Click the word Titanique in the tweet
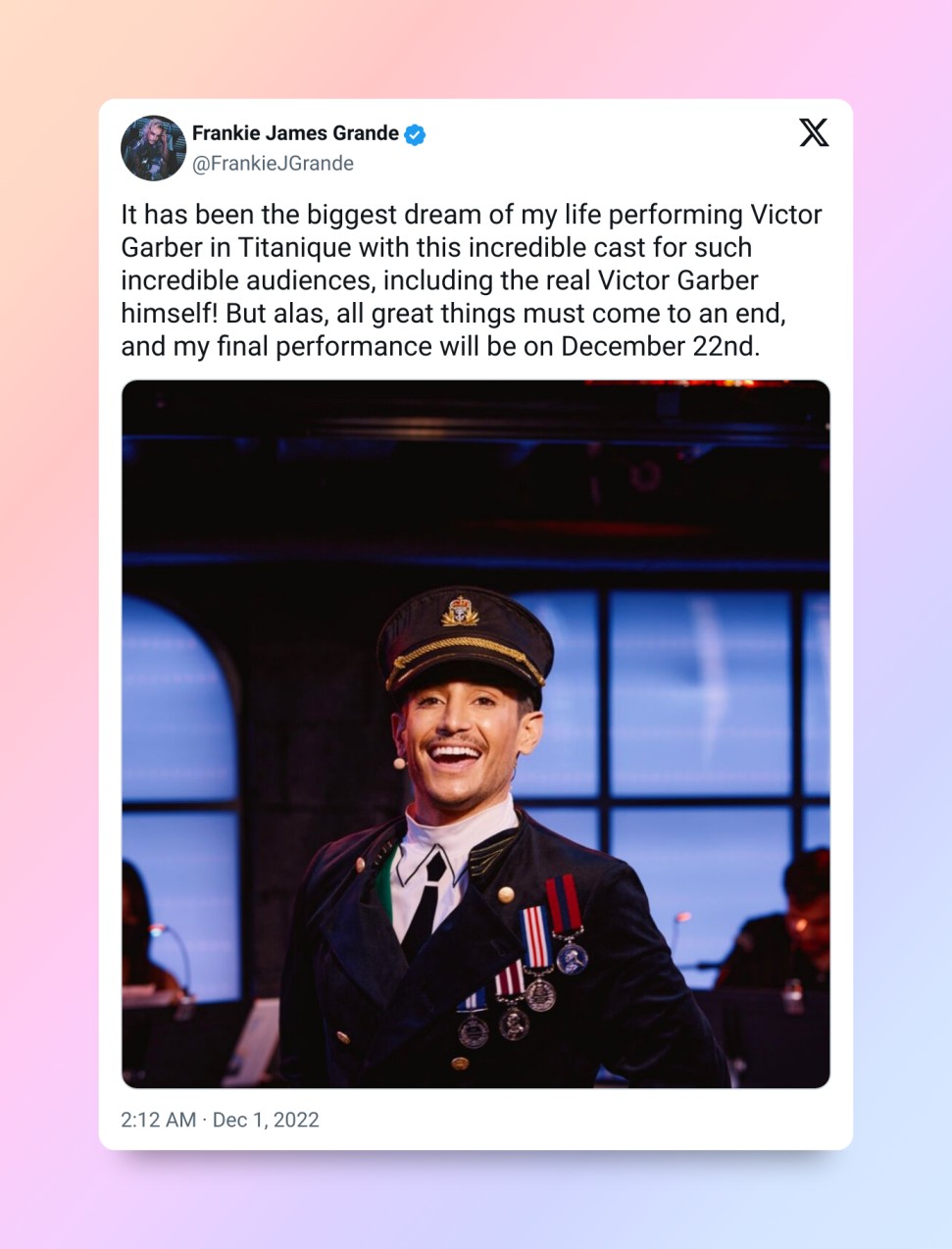952x1249 pixels. pos(293,248)
